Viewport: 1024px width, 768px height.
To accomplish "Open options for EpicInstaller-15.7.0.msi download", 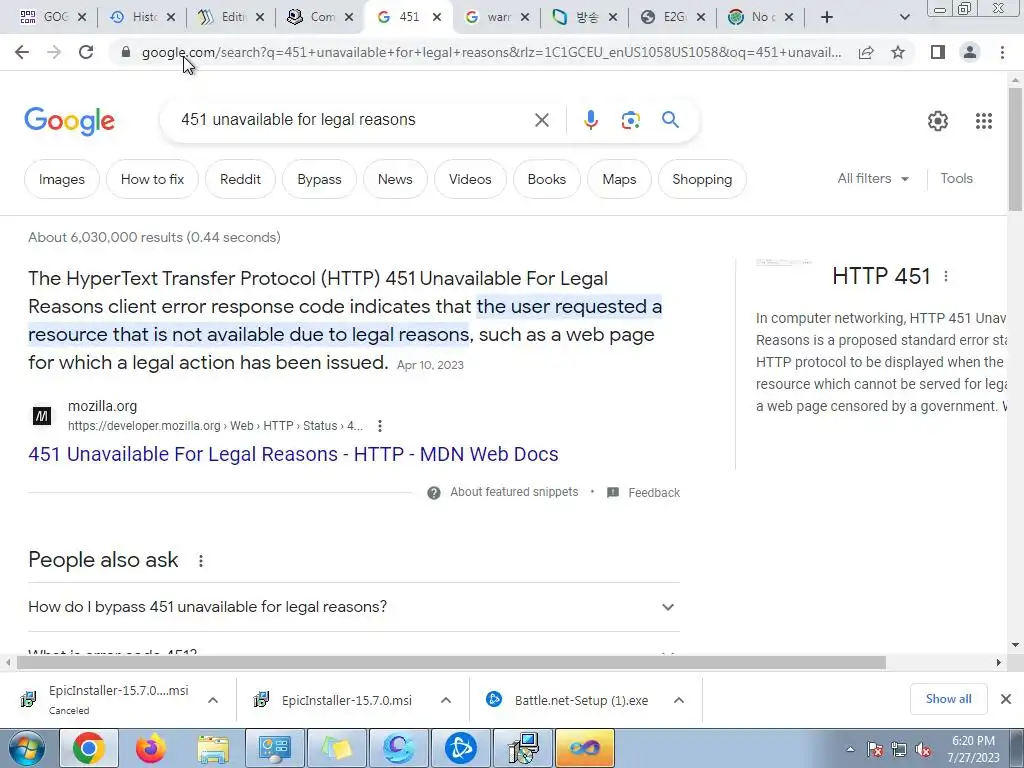I will tap(446, 700).
